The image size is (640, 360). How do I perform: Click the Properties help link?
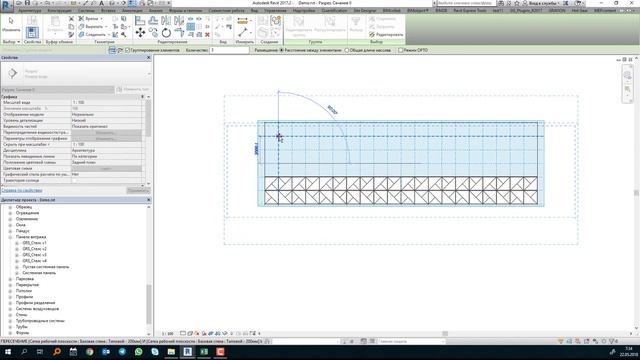(22, 191)
